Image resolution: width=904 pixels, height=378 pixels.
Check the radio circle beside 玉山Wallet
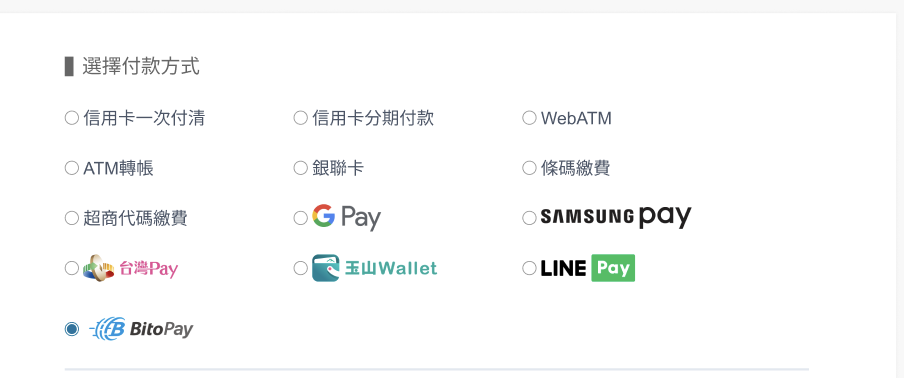point(300,269)
